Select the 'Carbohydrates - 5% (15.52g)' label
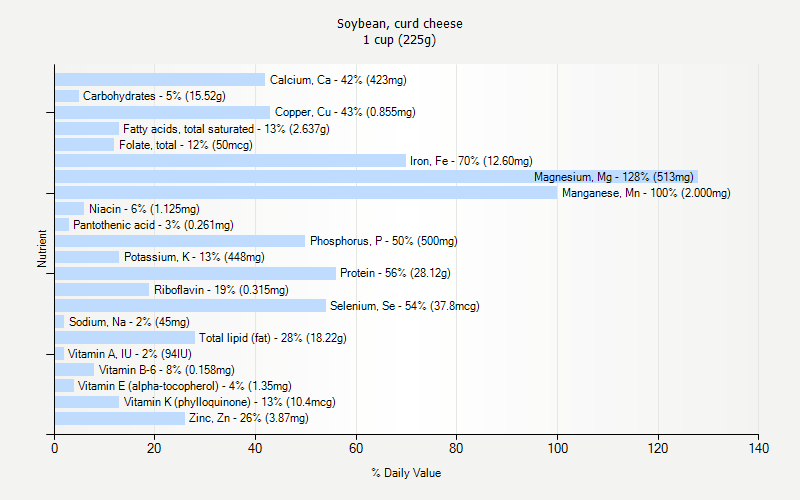The height and width of the screenshot is (500, 800). (x=154, y=96)
